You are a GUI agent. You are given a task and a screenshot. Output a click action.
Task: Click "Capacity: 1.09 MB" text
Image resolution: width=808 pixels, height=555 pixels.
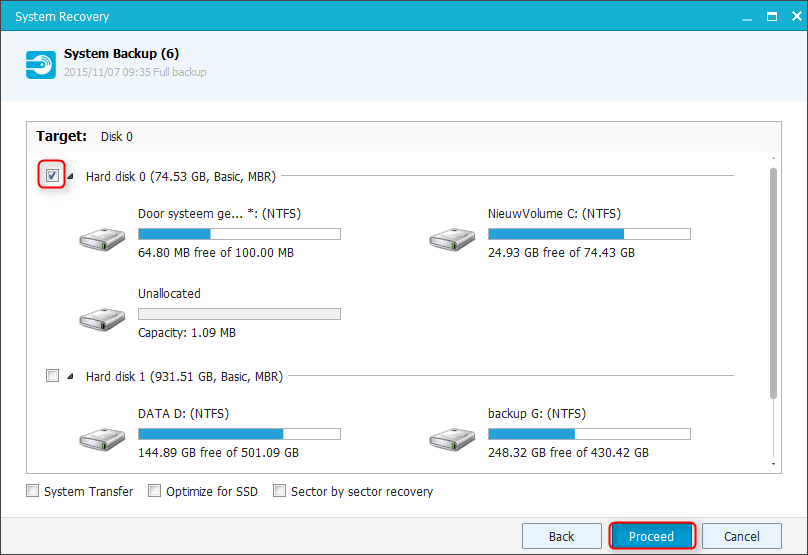click(x=187, y=333)
